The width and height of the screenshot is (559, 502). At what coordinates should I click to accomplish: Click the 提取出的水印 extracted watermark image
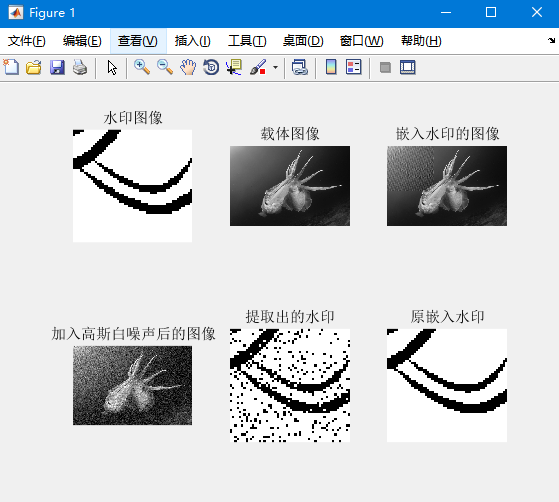tap(290, 385)
